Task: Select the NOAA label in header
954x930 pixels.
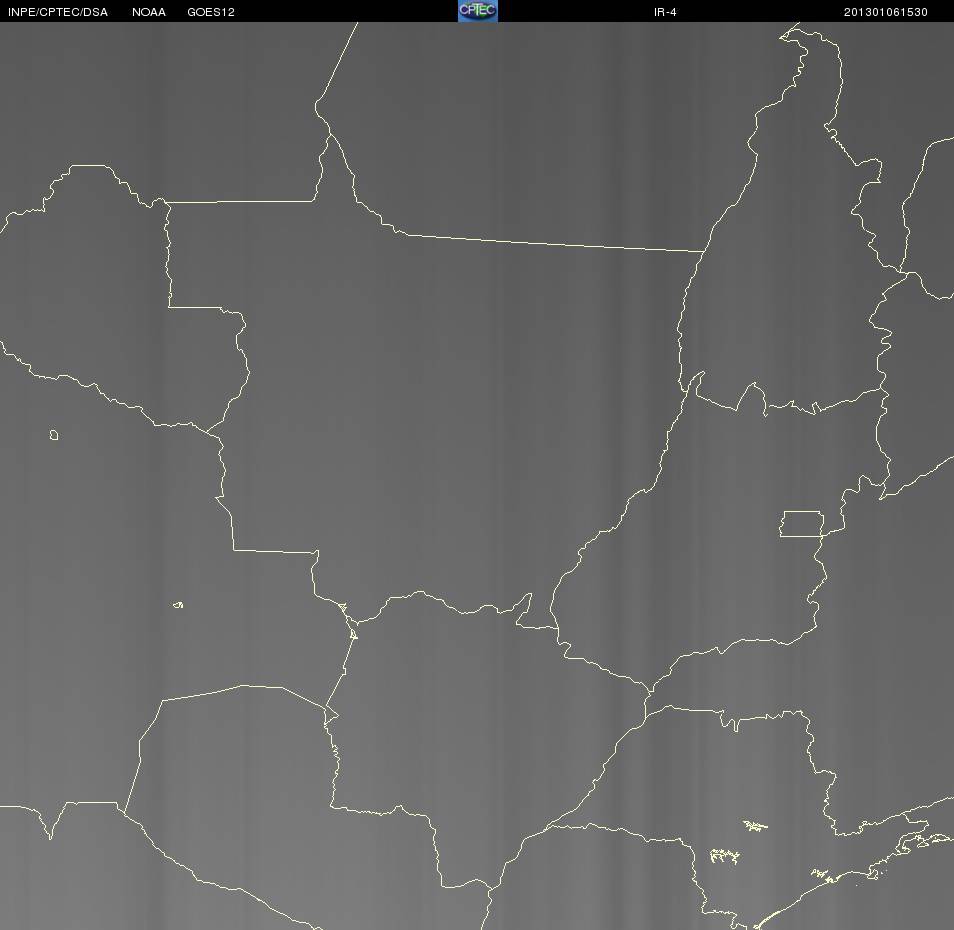Action: [148, 12]
